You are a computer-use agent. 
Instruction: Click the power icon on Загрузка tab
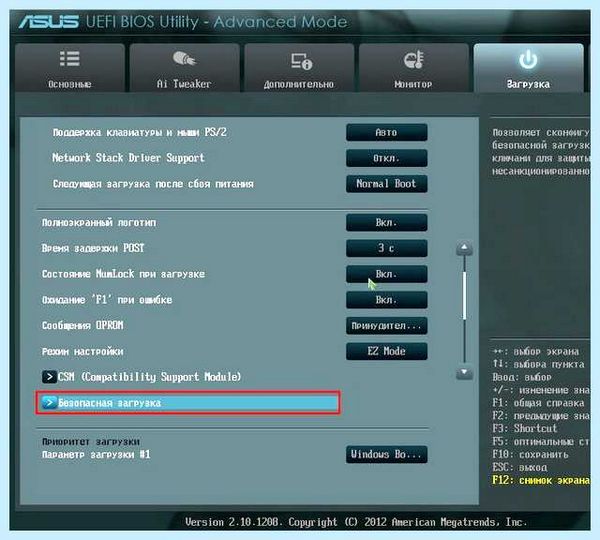pos(528,60)
